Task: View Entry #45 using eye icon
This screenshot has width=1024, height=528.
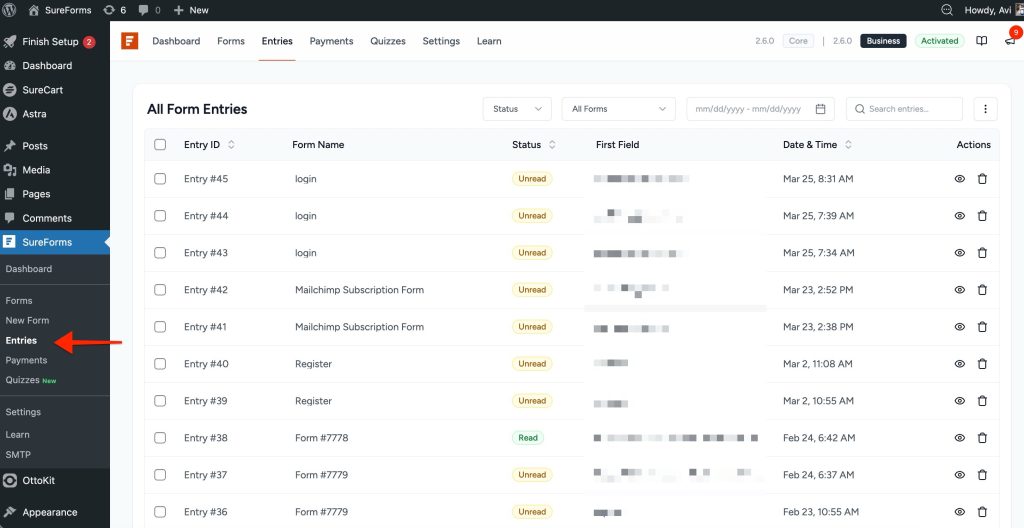Action: pyautogui.click(x=959, y=178)
